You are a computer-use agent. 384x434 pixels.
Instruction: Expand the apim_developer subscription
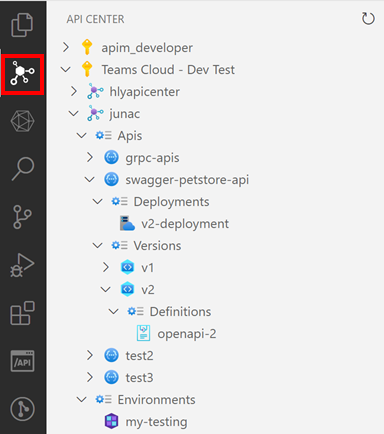(66, 47)
